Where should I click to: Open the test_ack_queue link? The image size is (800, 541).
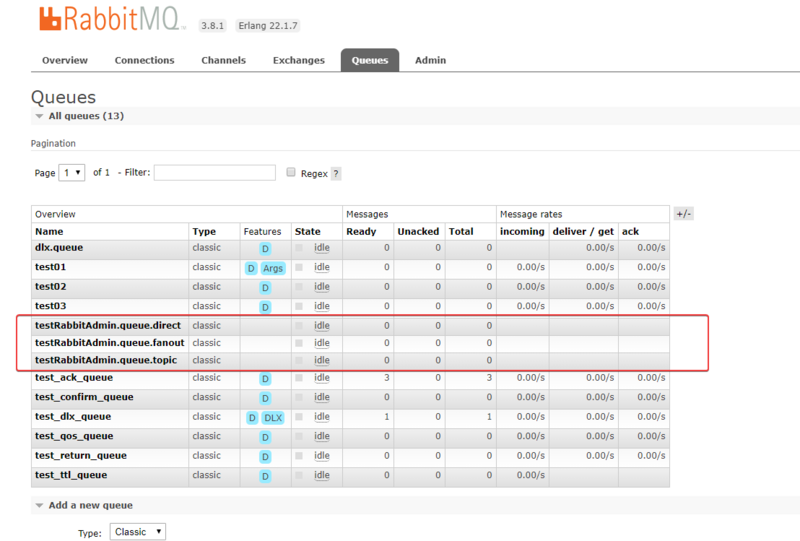(x=74, y=378)
